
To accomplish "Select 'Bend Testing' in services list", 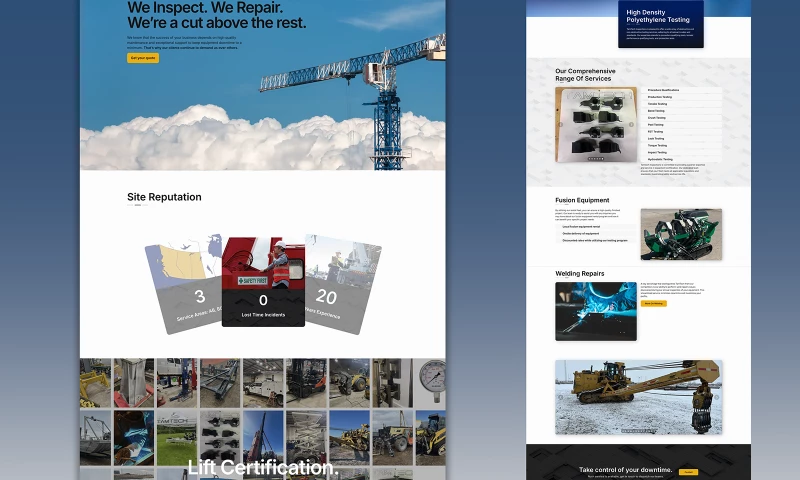I will click(681, 111).
